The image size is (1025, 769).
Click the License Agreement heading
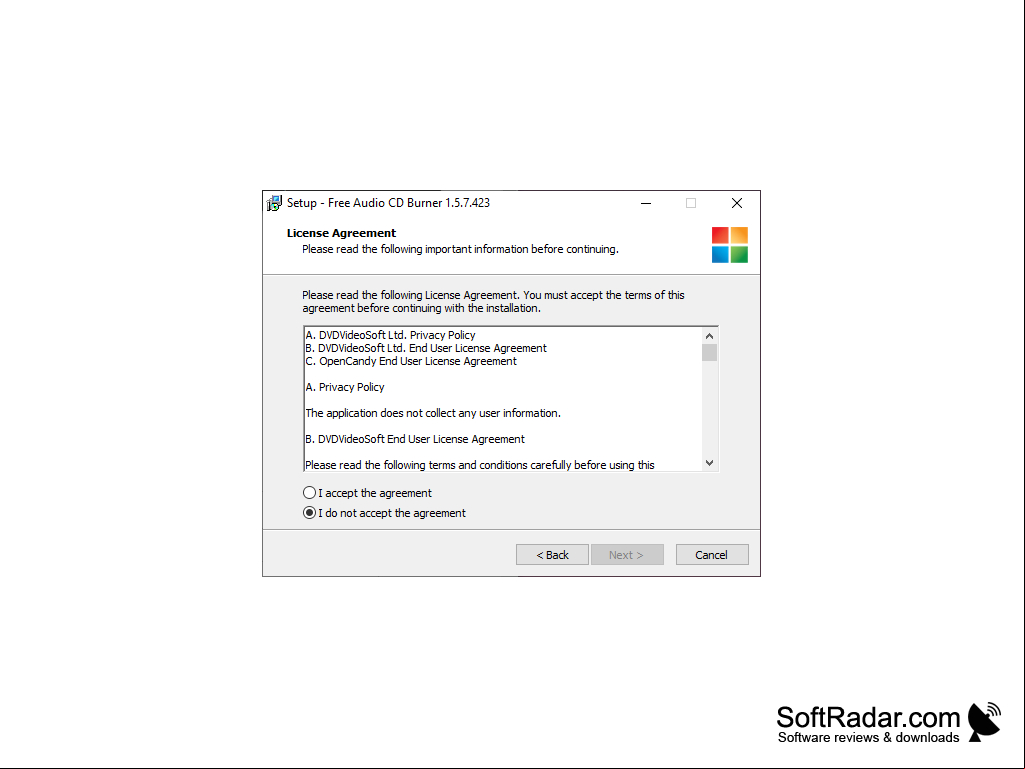tap(341, 233)
